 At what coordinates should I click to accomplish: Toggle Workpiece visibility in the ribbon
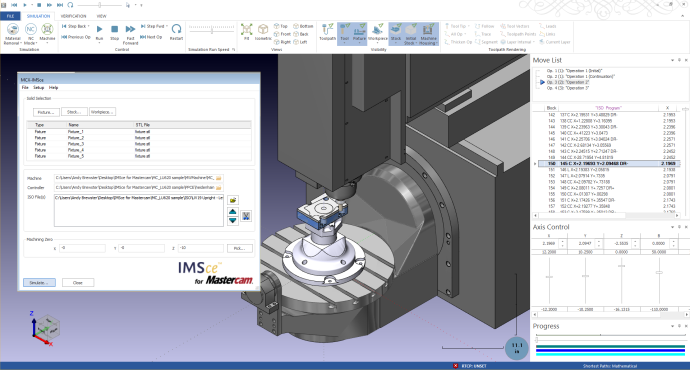click(x=378, y=32)
